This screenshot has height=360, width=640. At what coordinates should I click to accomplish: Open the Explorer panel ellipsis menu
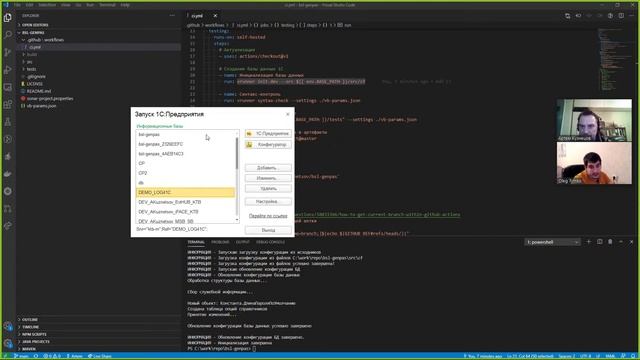tap(172, 16)
